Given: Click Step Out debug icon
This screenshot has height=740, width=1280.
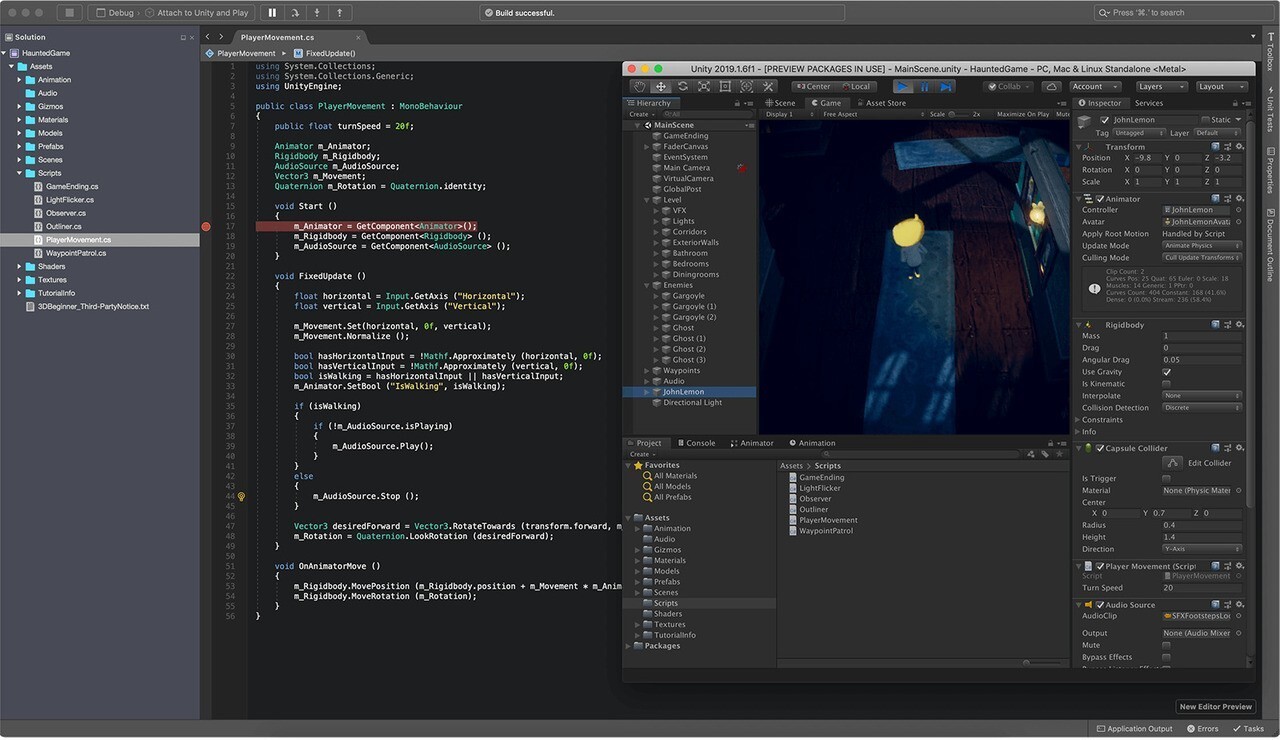Looking at the screenshot, I should click(340, 13).
